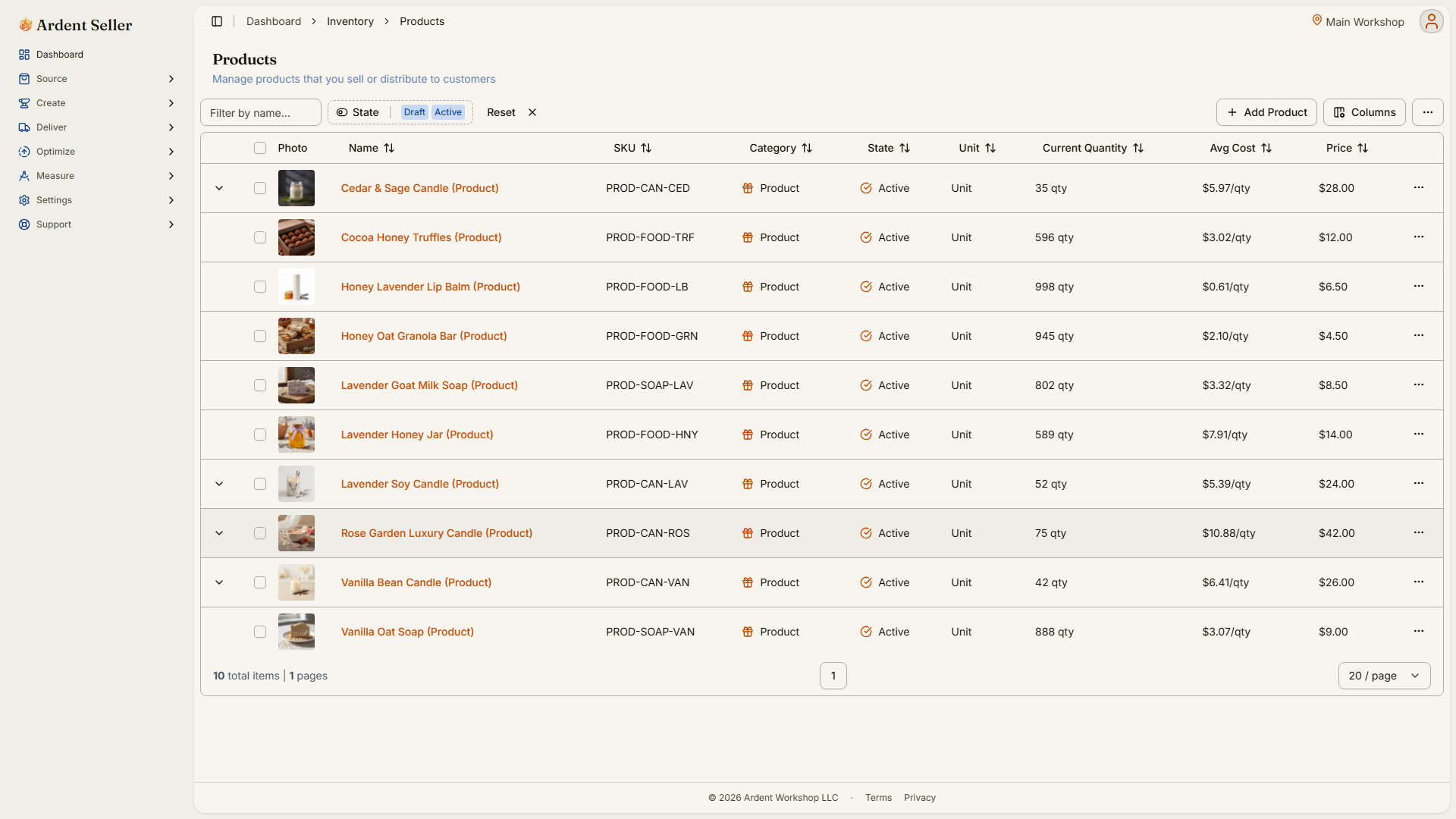Click the Draft state filter tag
1456x819 pixels.
click(414, 112)
